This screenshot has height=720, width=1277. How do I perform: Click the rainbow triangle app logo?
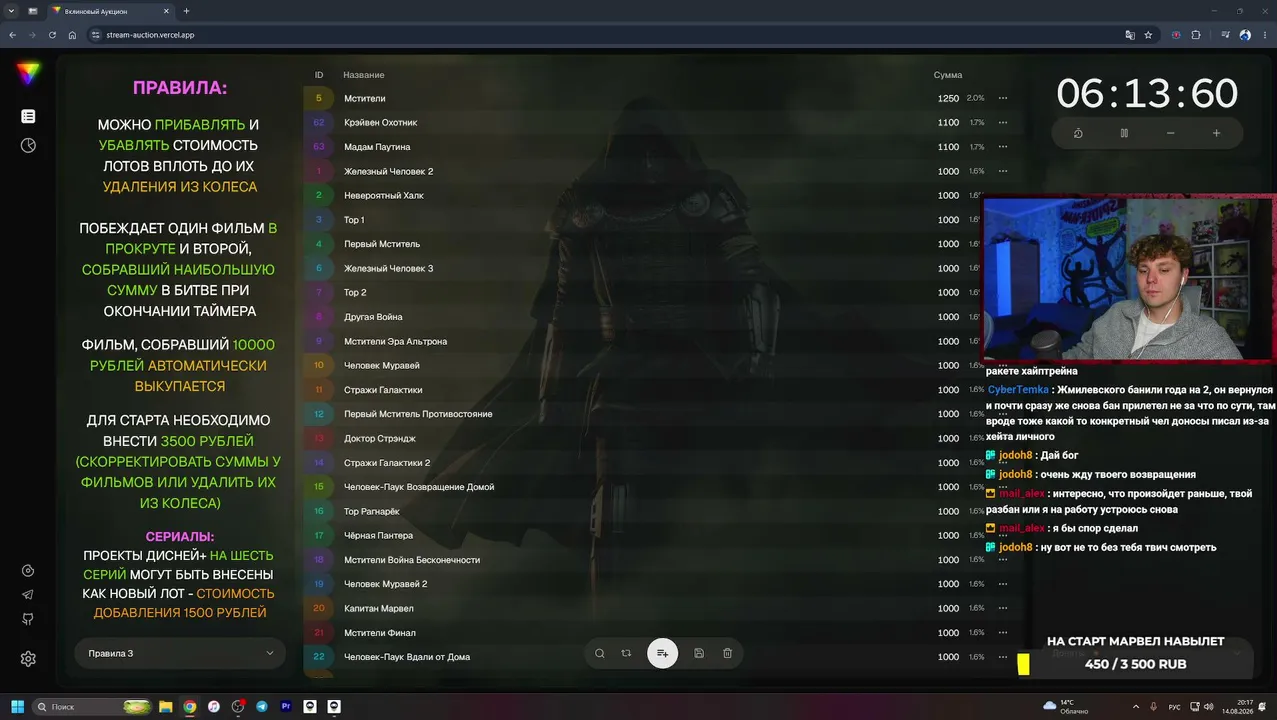pos(28,73)
